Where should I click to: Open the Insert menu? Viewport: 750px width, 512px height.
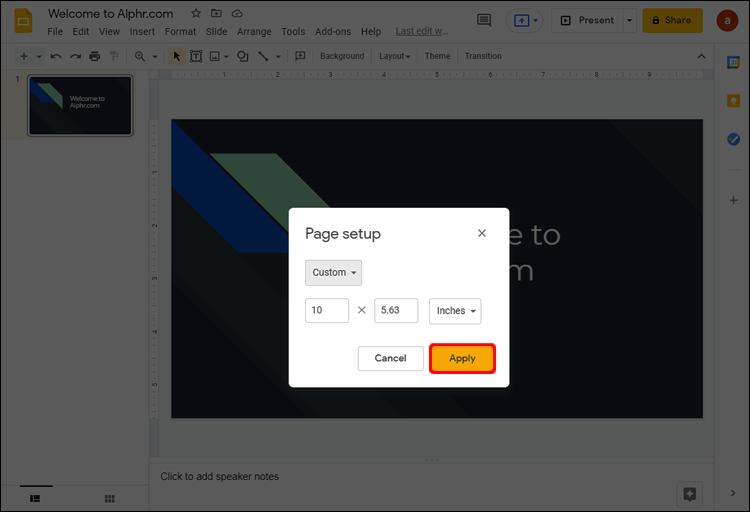(142, 32)
